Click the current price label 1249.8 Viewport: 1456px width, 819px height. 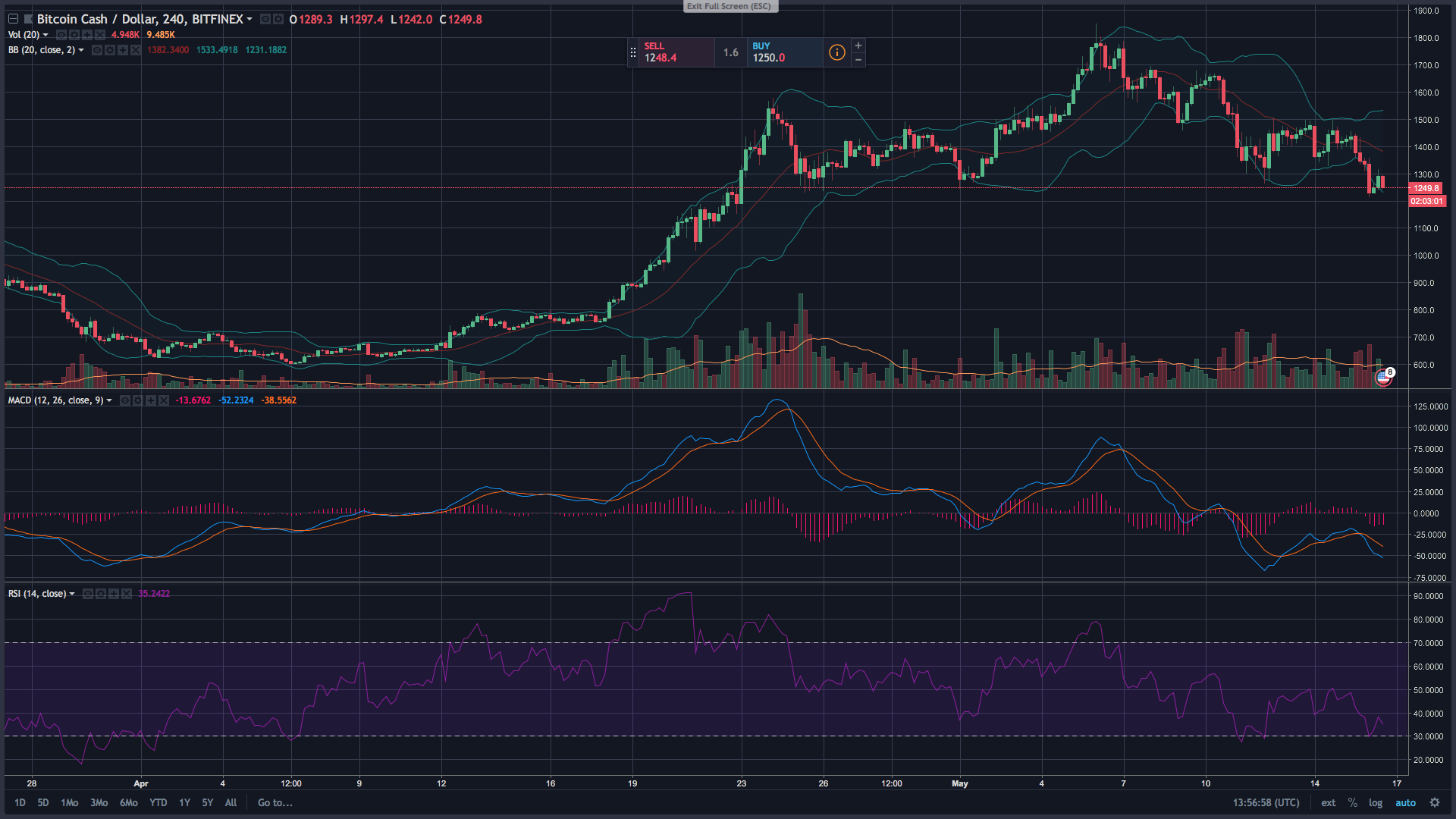1426,188
